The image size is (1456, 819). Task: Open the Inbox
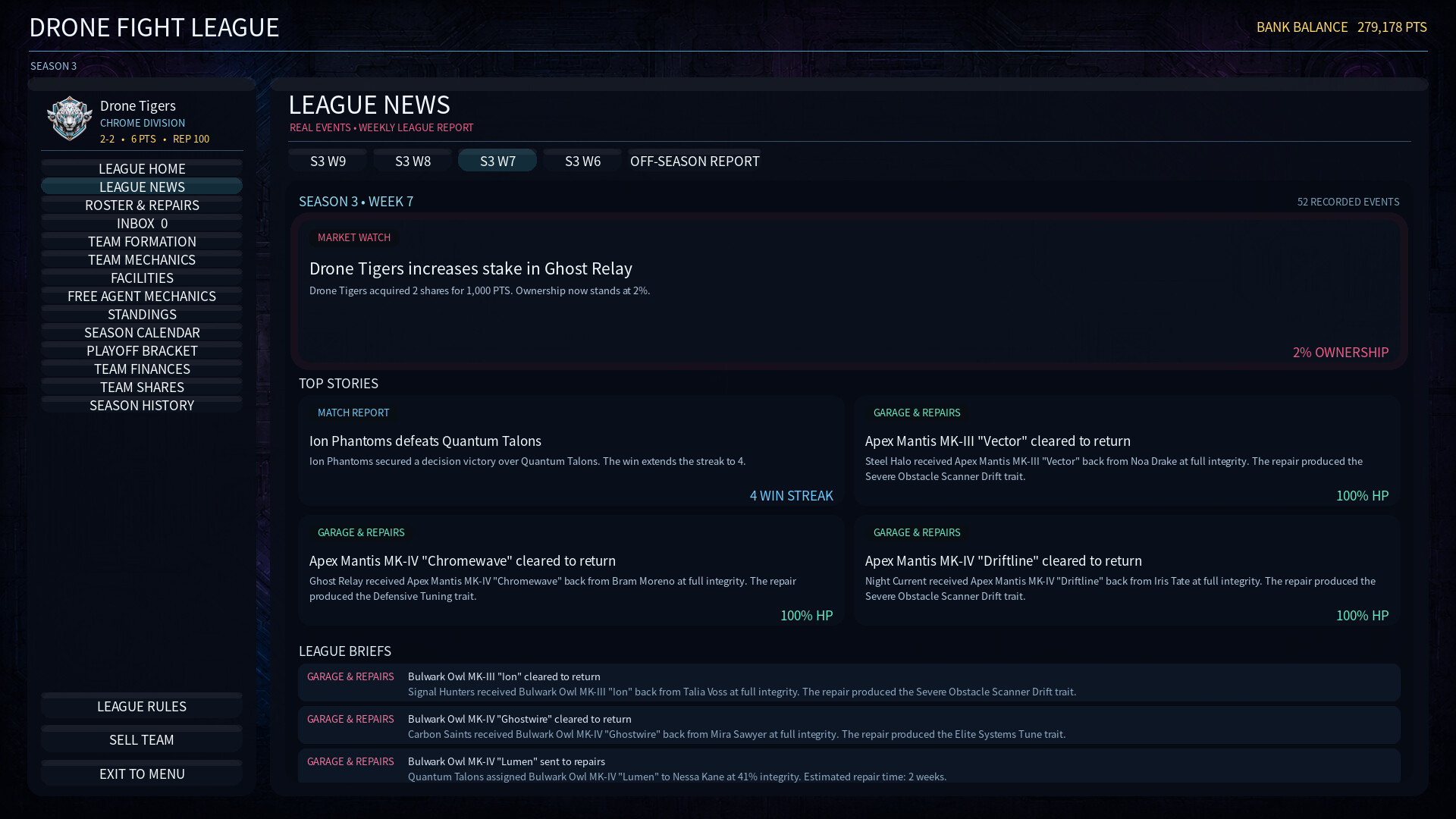(142, 223)
